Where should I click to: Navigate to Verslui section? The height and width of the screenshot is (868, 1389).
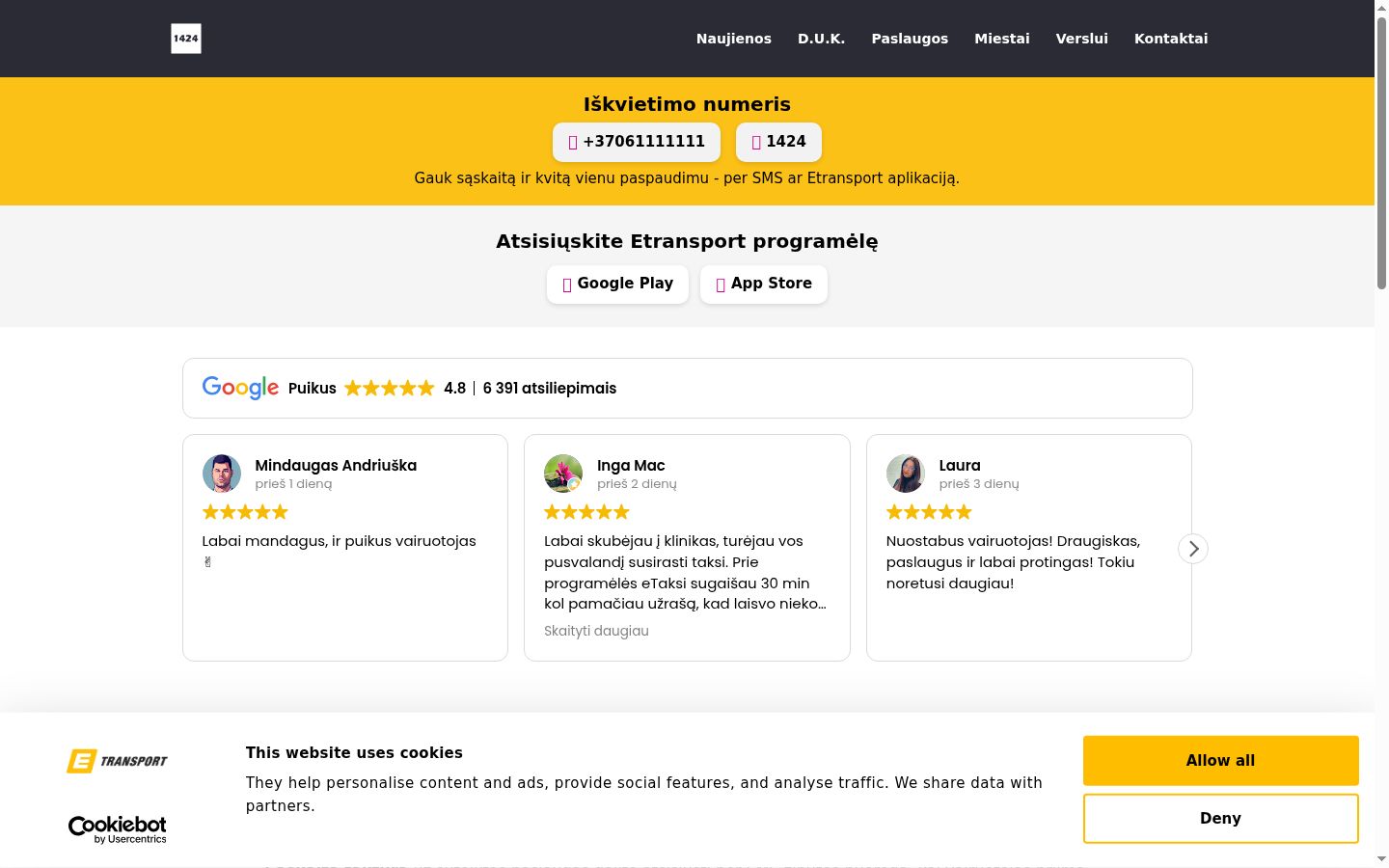point(1082,39)
